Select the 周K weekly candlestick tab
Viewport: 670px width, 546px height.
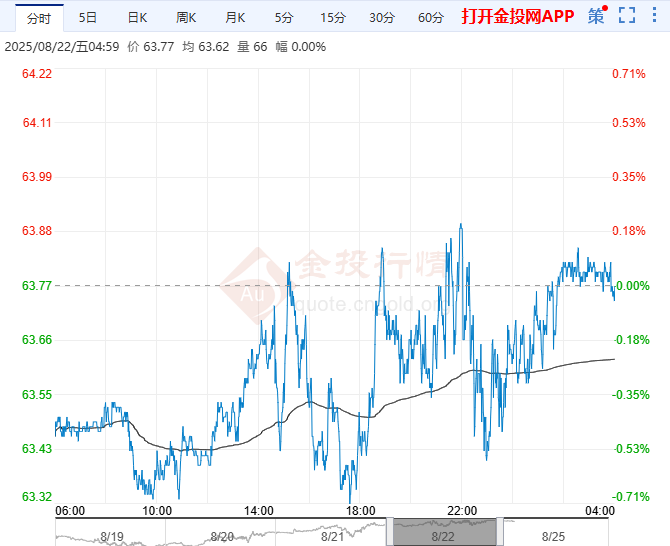click(186, 17)
